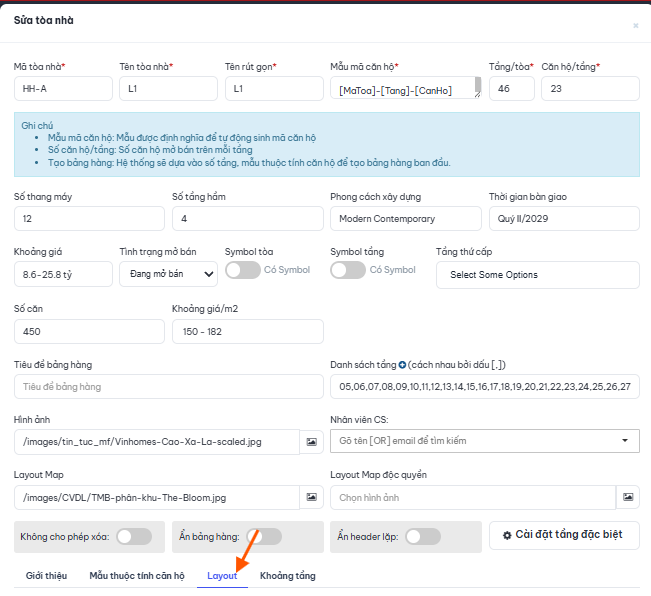651x596 pixels.
Task: Click the Thời gian bàn giao field
Action: coord(564,219)
